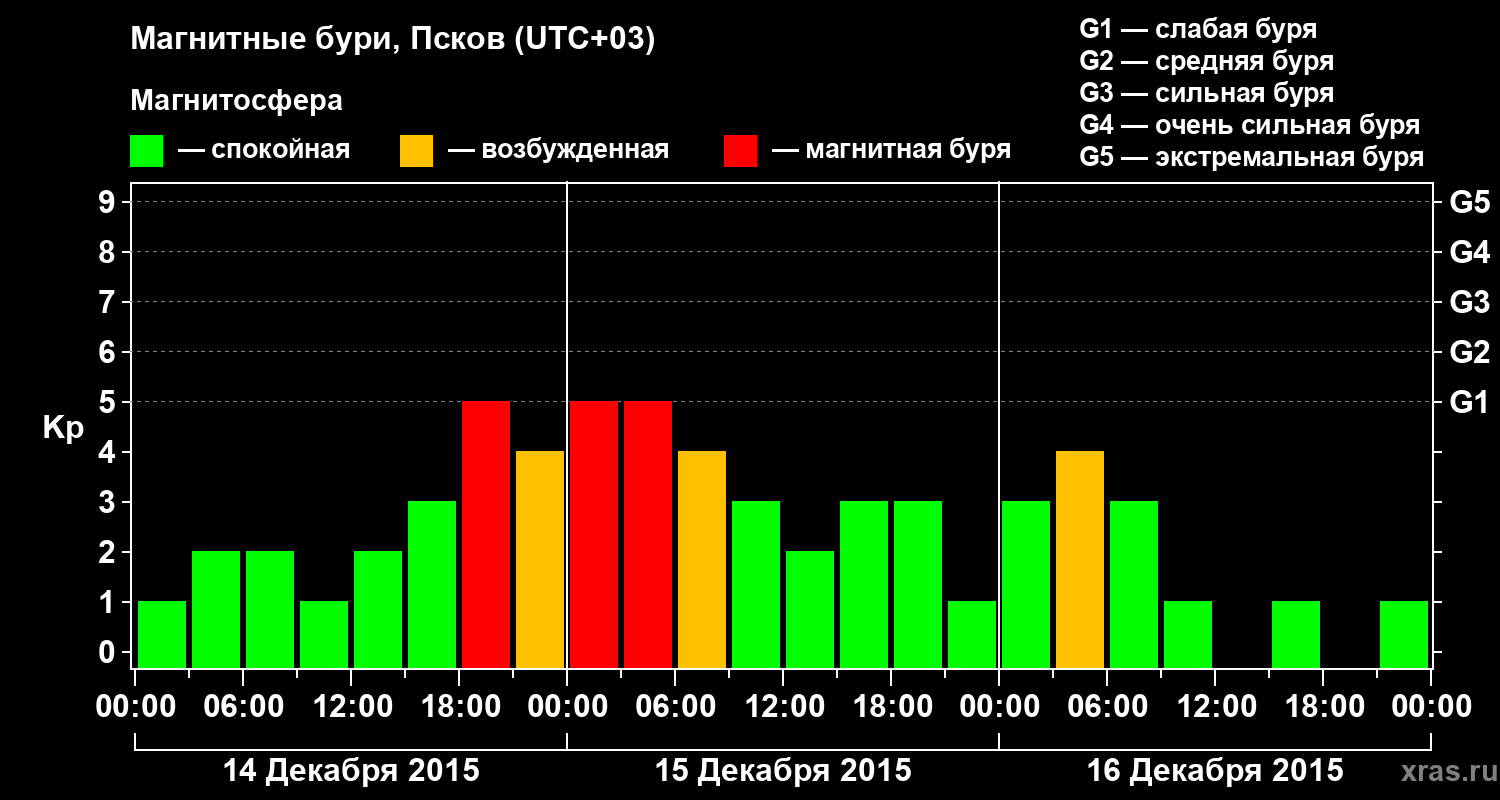Click first green Kp 3 bar of 16 December
Image resolution: width=1500 pixels, height=800 pixels.
1026,584
